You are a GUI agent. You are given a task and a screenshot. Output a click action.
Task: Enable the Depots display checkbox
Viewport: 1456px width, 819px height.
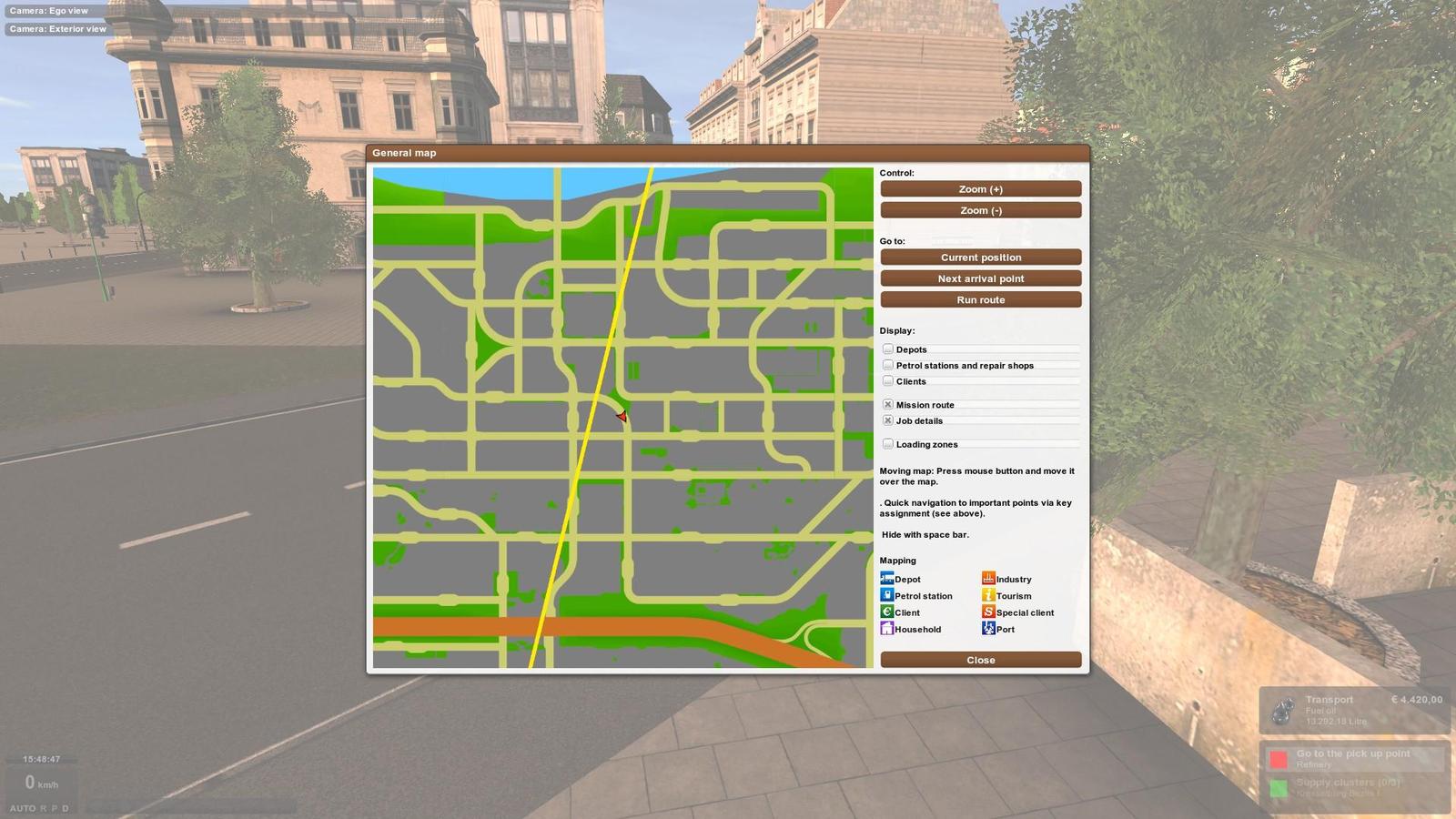[x=888, y=349]
